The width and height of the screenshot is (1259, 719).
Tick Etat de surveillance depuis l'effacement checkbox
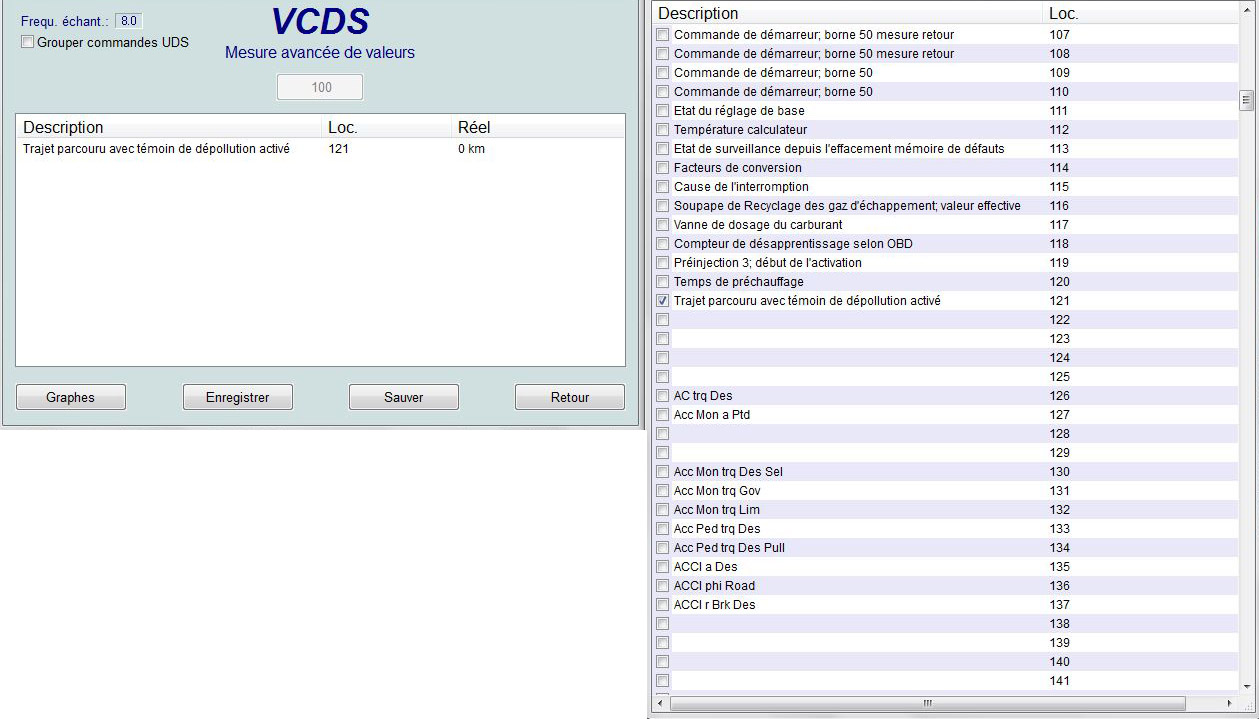click(x=662, y=148)
